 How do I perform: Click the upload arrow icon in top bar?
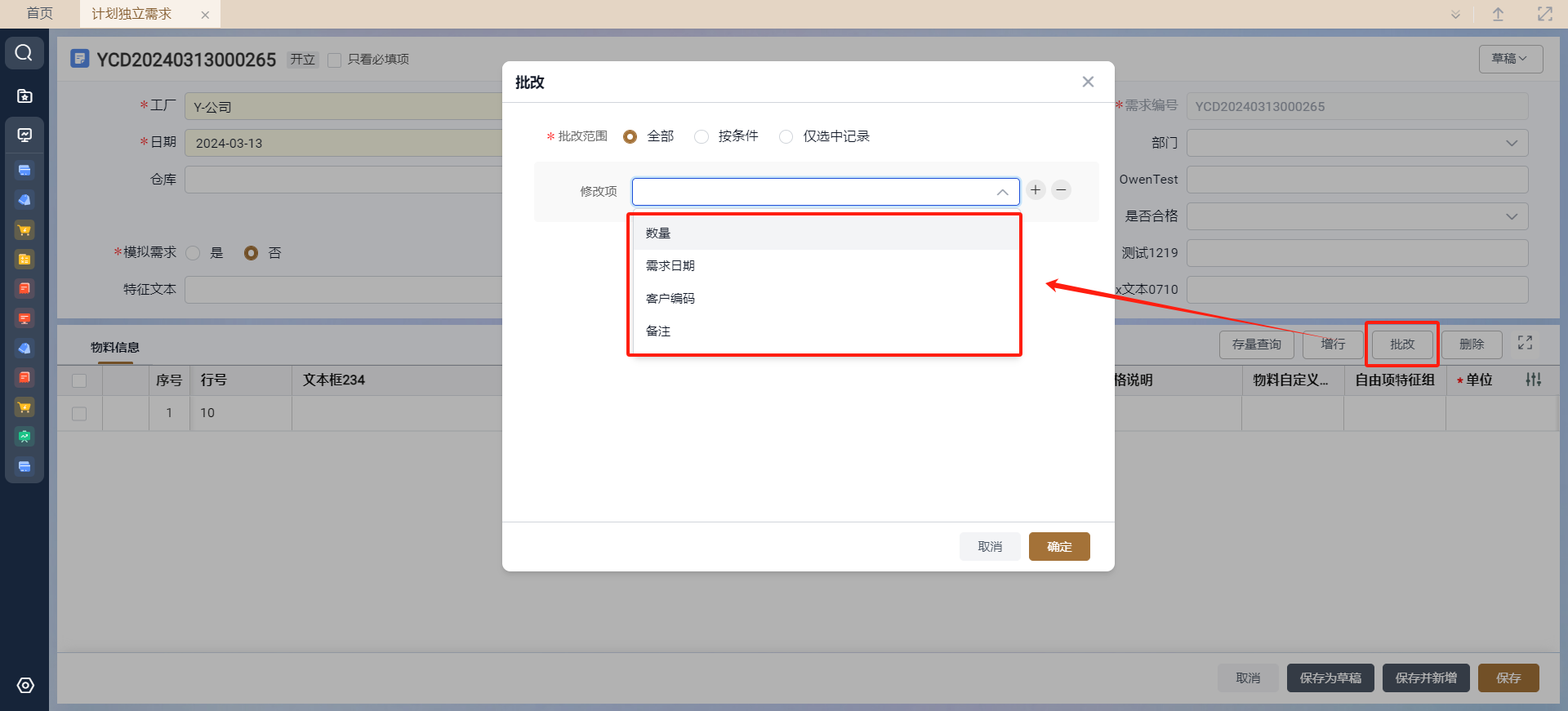click(1498, 14)
